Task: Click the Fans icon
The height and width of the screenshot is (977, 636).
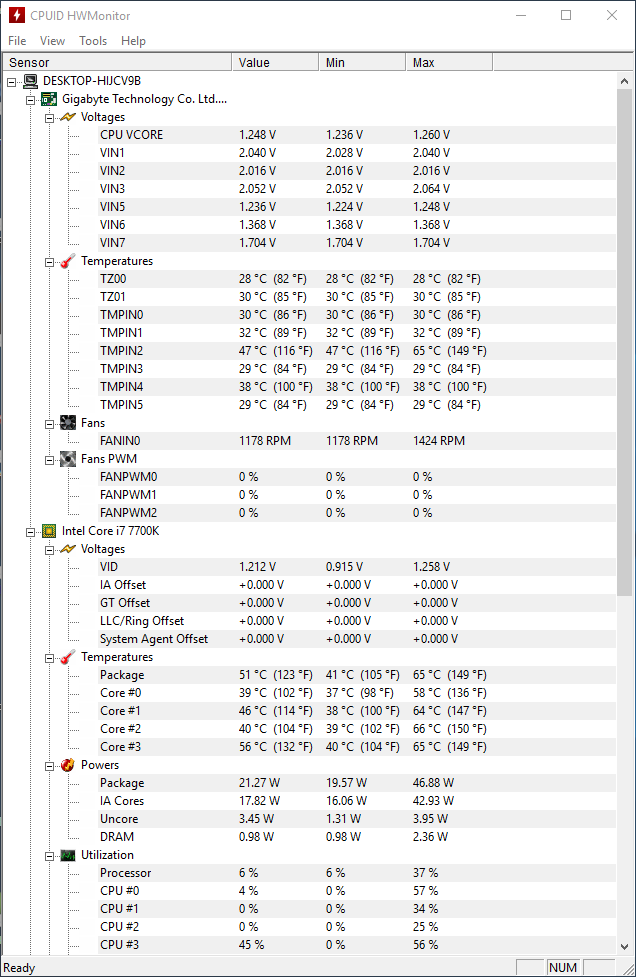Action: (x=67, y=423)
